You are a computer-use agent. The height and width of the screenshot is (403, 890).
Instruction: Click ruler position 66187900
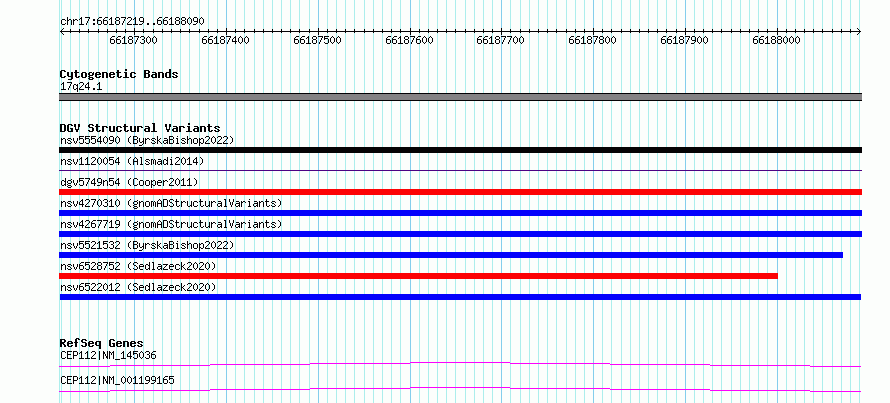[685, 40]
